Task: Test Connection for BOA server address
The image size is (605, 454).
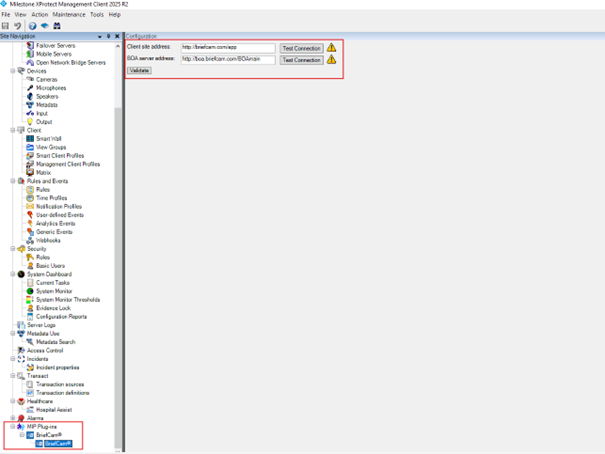Action: (x=301, y=60)
